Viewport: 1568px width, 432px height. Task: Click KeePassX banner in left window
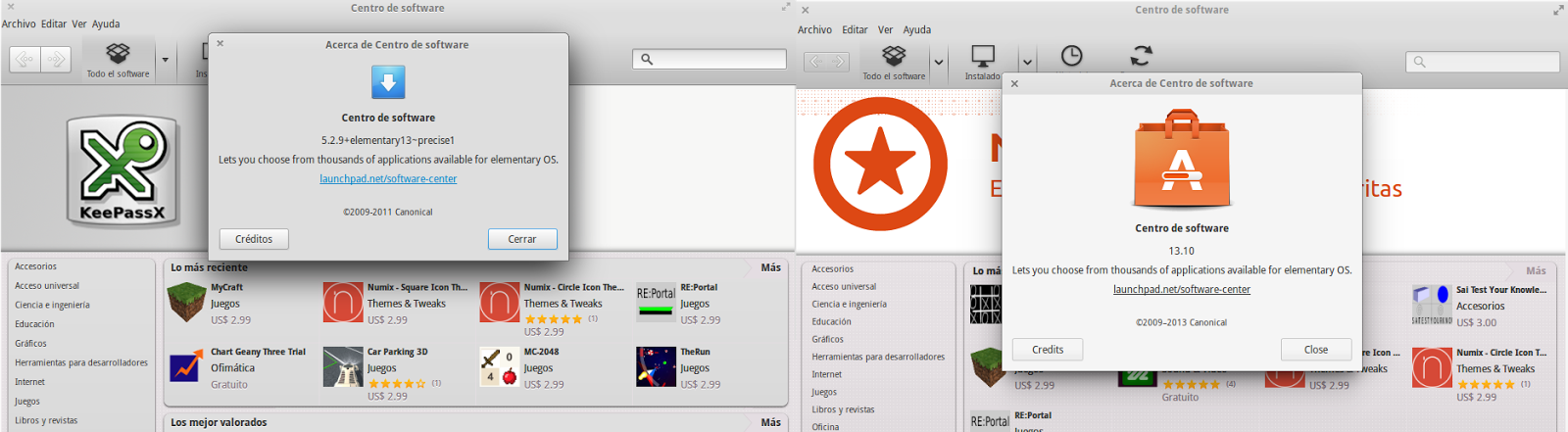click(122, 170)
